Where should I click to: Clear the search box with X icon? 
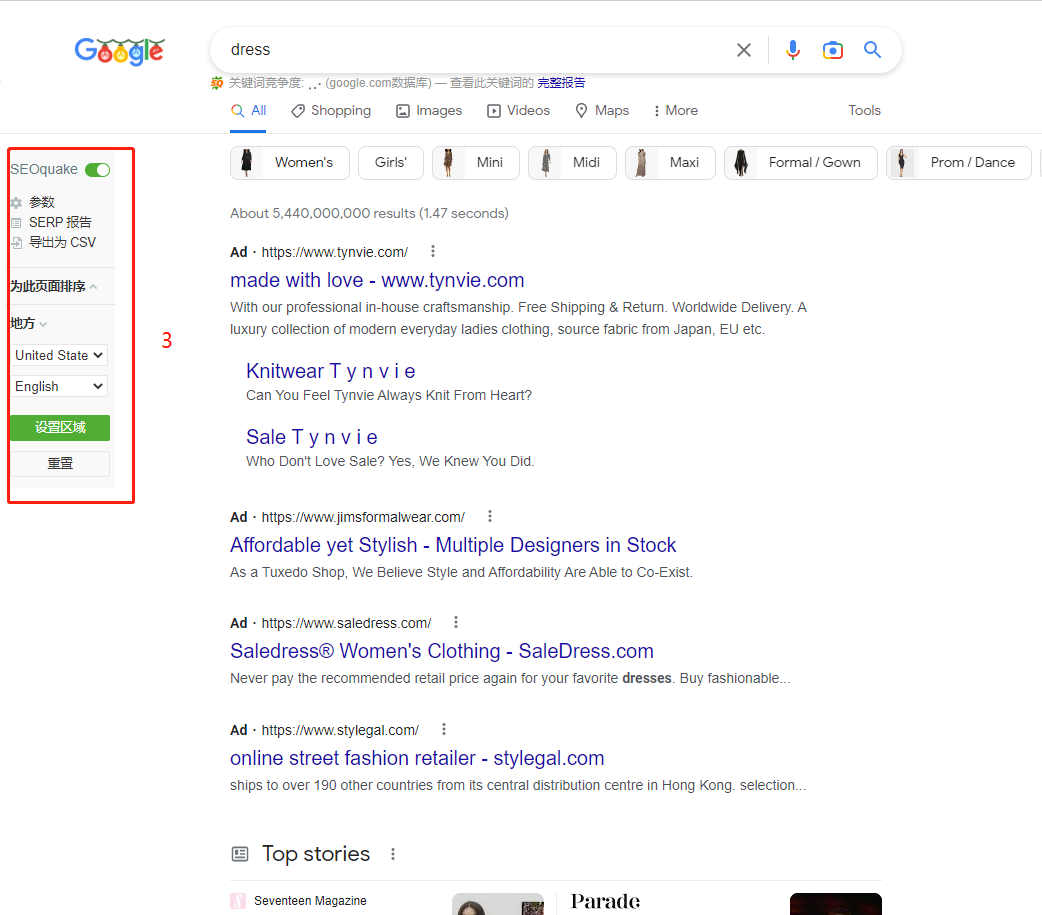[744, 50]
